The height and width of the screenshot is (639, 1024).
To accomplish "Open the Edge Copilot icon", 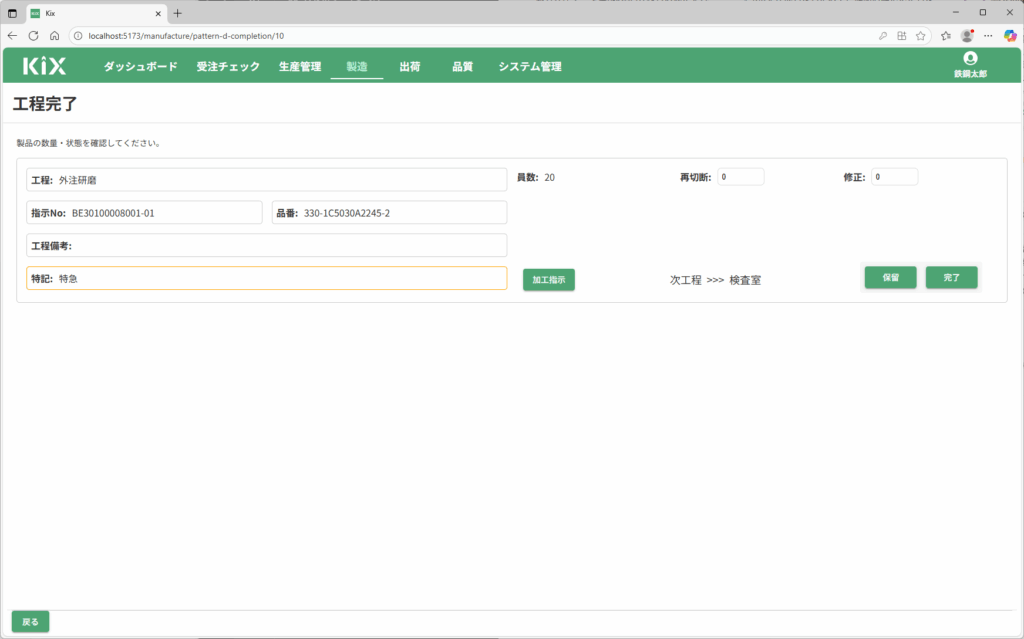I will 1009,35.
